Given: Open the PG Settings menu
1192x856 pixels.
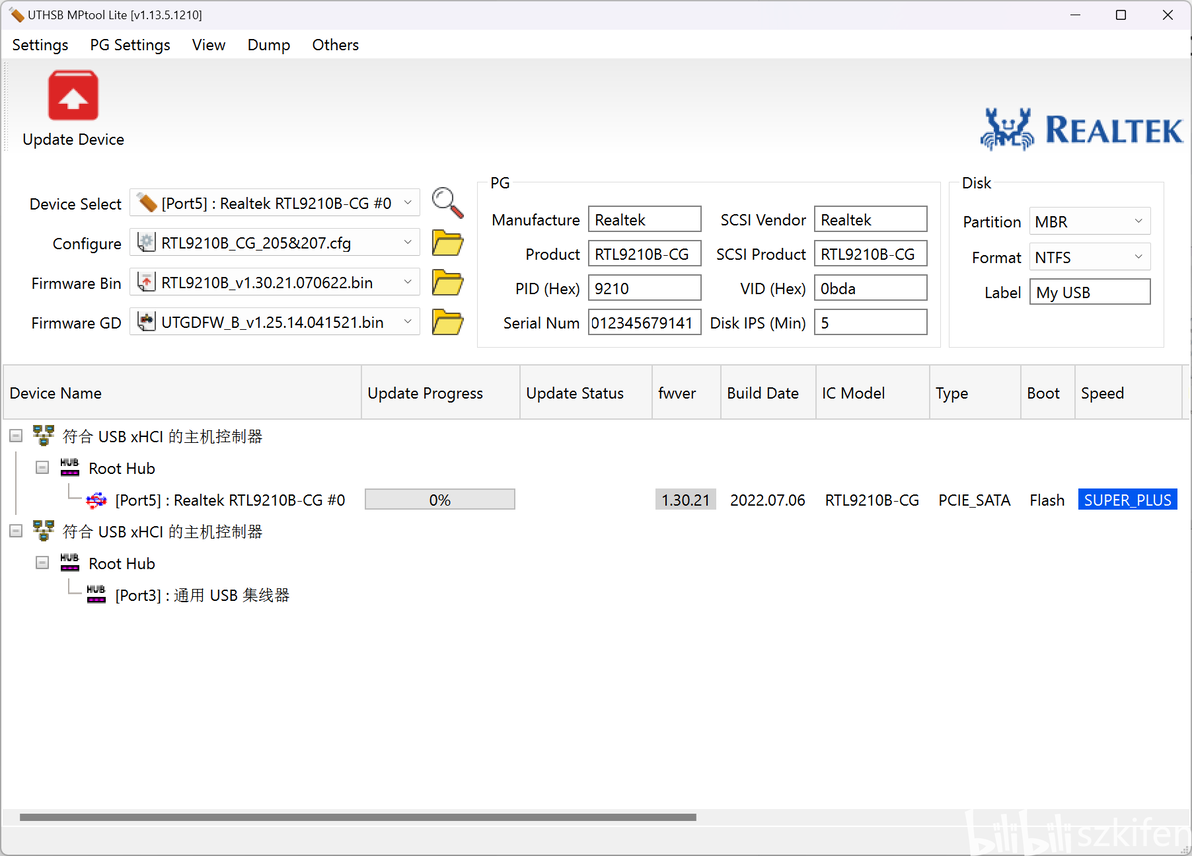Looking at the screenshot, I should pyautogui.click(x=130, y=45).
